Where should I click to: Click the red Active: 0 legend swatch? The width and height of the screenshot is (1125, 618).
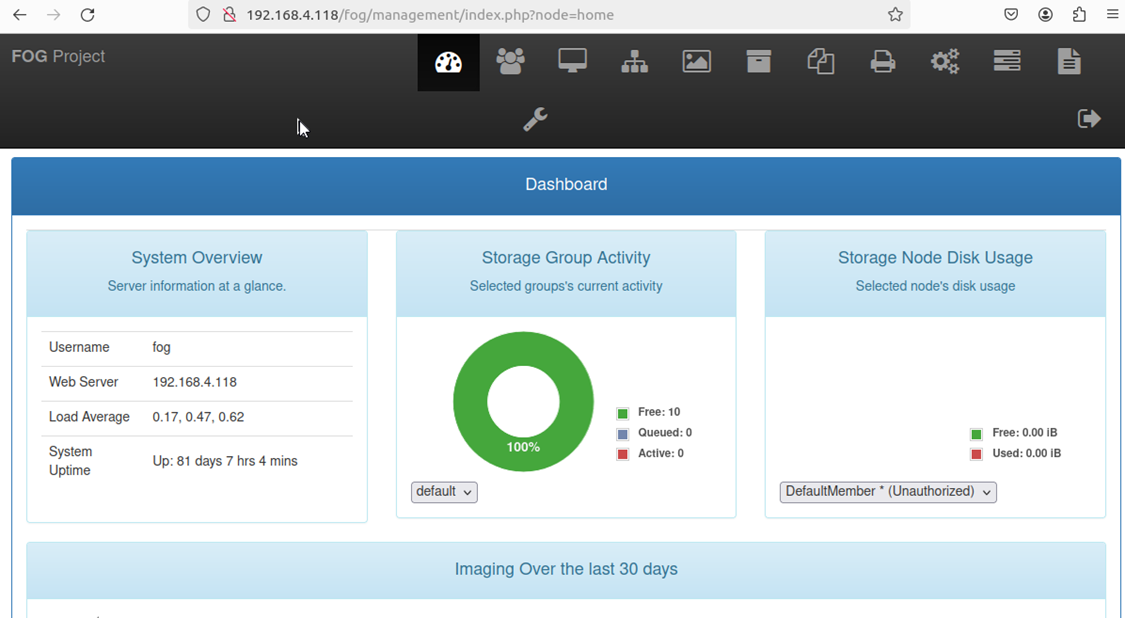(623, 454)
